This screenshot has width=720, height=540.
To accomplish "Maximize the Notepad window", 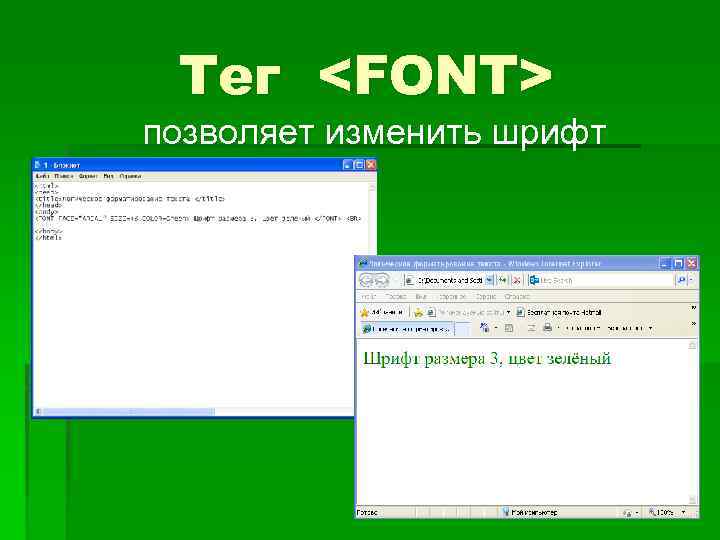I will click(x=360, y=165).
